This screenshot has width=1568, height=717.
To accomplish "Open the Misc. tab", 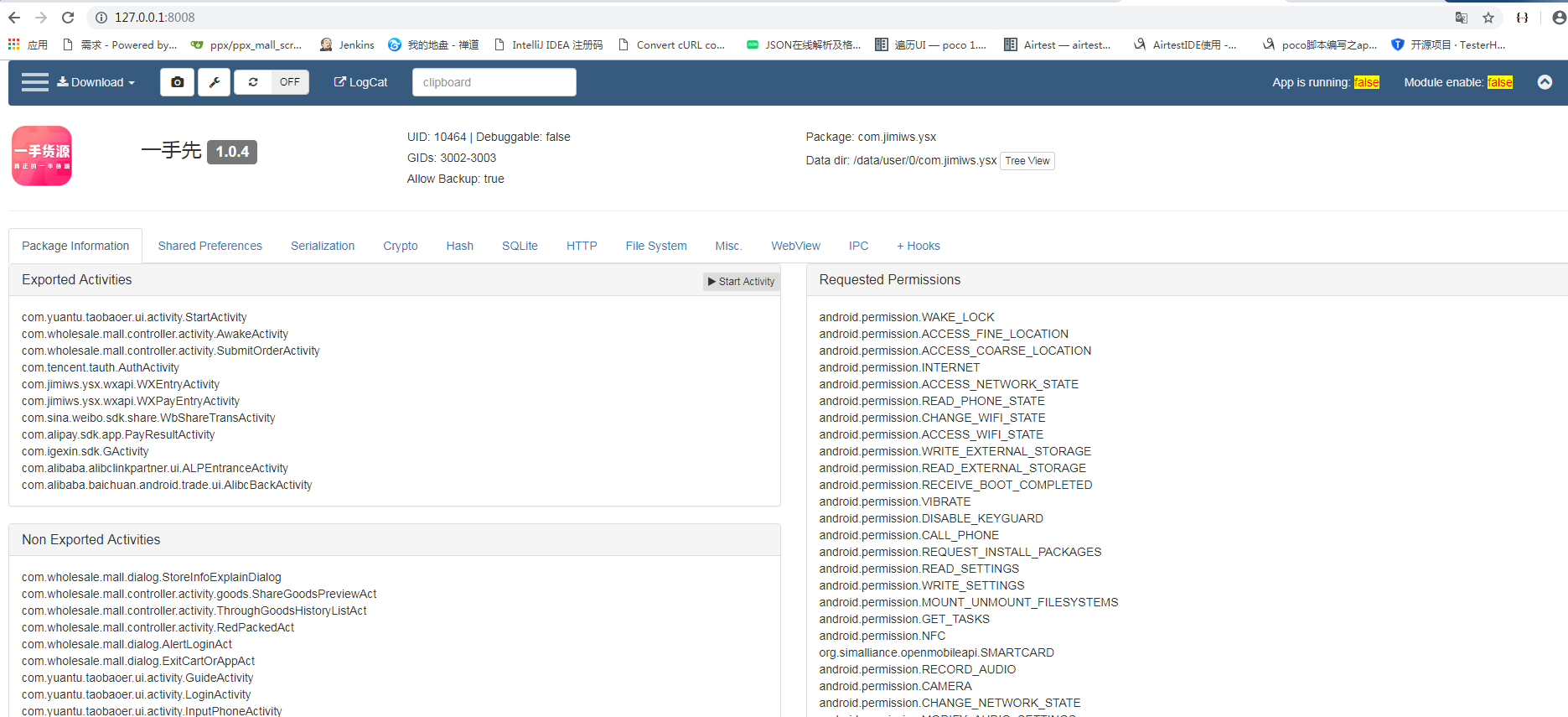I will [729, 246].
